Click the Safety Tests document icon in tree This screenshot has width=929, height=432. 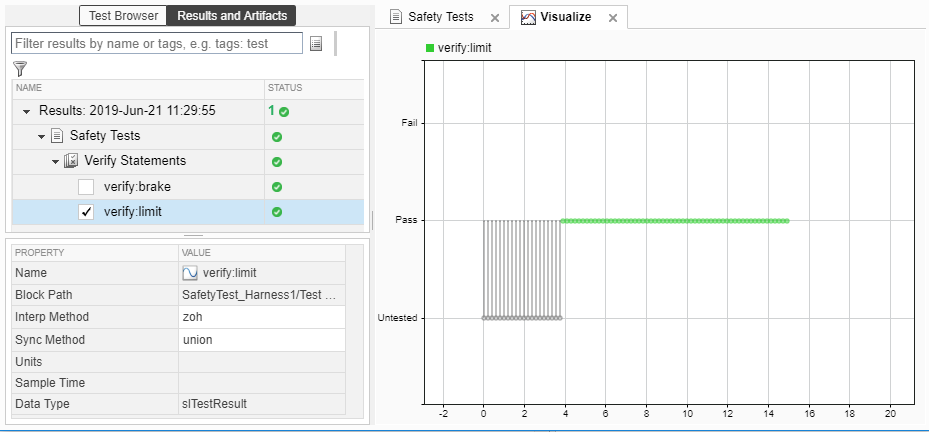pyautogui.click(x=57, y=136)
